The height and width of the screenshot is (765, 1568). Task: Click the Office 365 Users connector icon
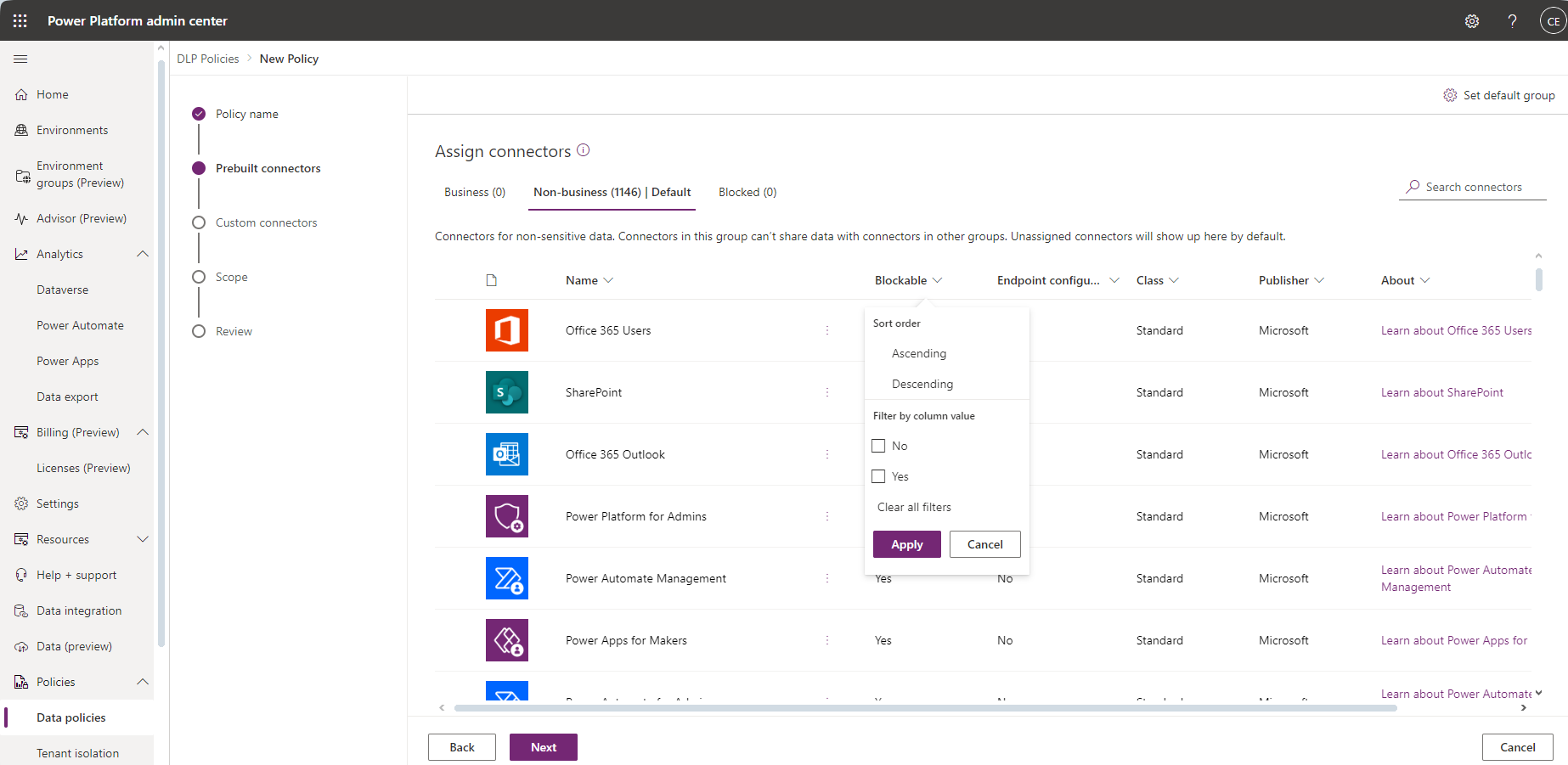point(506,330)
